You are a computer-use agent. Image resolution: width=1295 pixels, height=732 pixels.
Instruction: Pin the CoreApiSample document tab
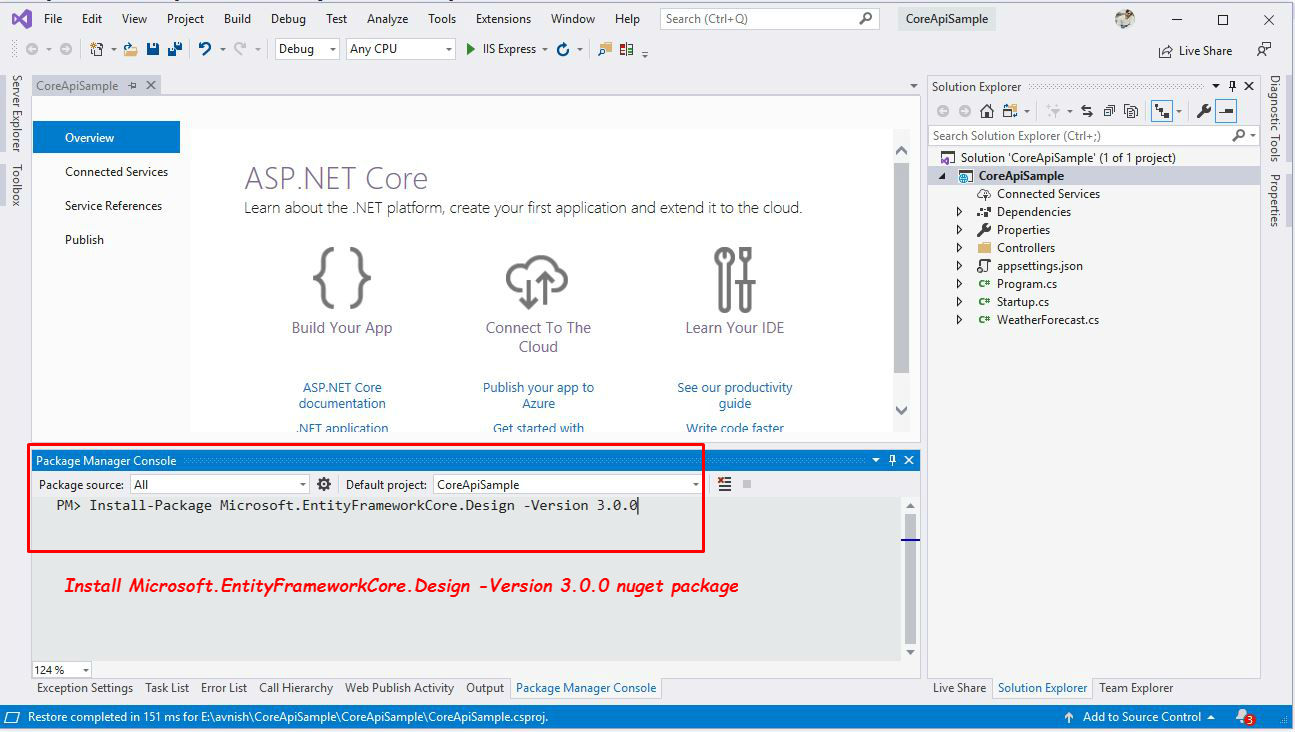(x=132, y=86)
